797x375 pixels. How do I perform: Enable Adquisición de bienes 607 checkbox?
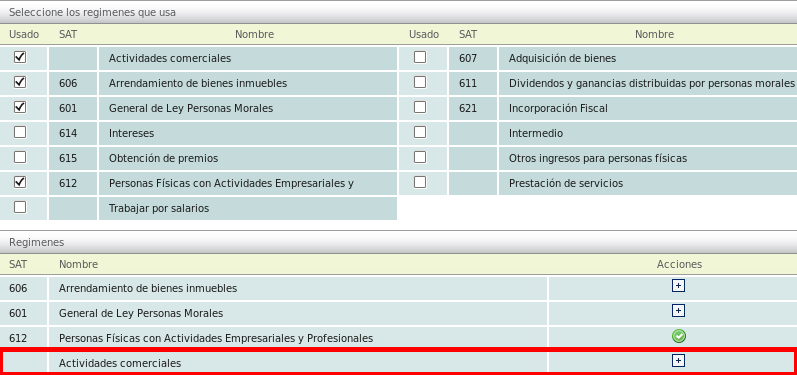click(x=420, y=57)
